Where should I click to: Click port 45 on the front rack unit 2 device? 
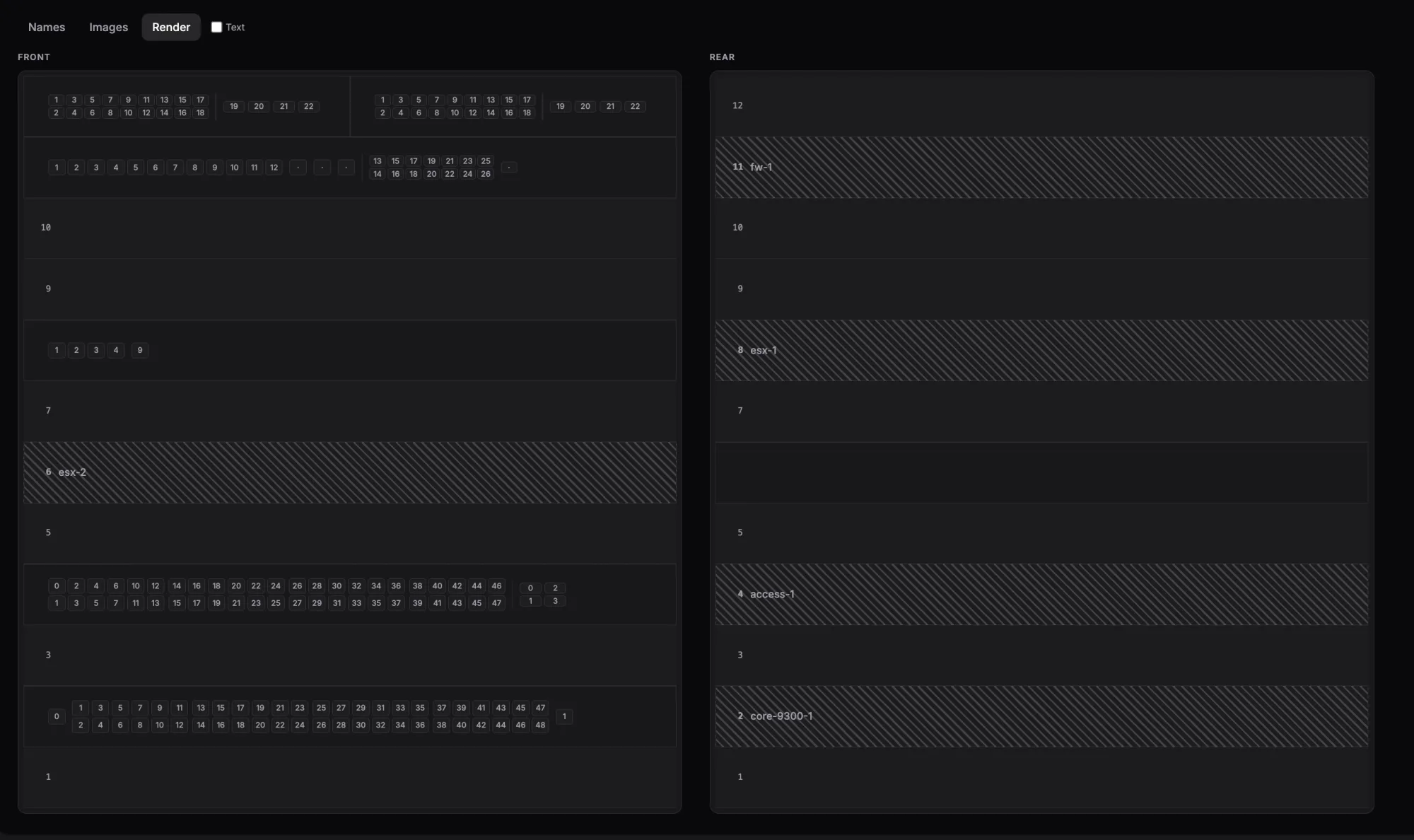(520, 708)
